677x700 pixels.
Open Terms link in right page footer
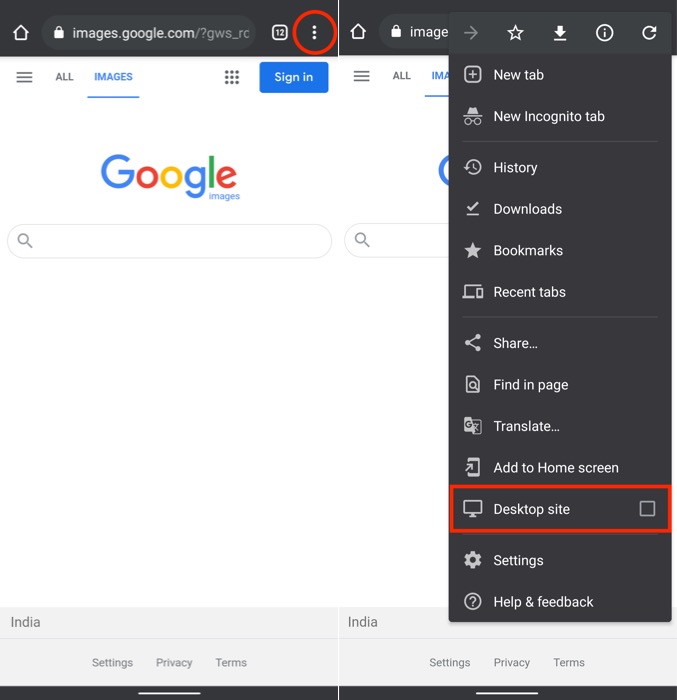pyautogui.click(x=569, y=662)
